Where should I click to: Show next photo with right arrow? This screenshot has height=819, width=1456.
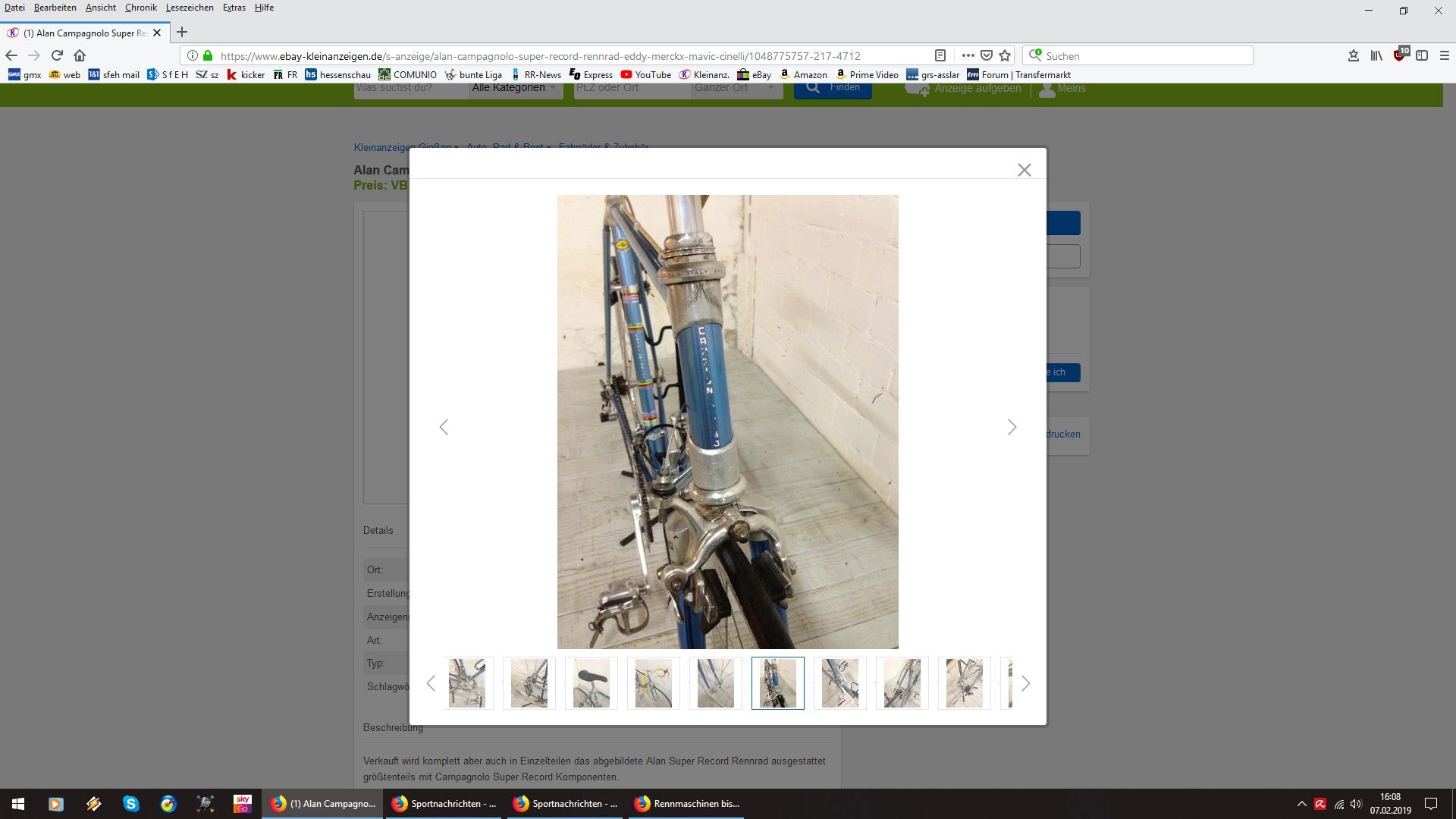tap(1012, 427)
